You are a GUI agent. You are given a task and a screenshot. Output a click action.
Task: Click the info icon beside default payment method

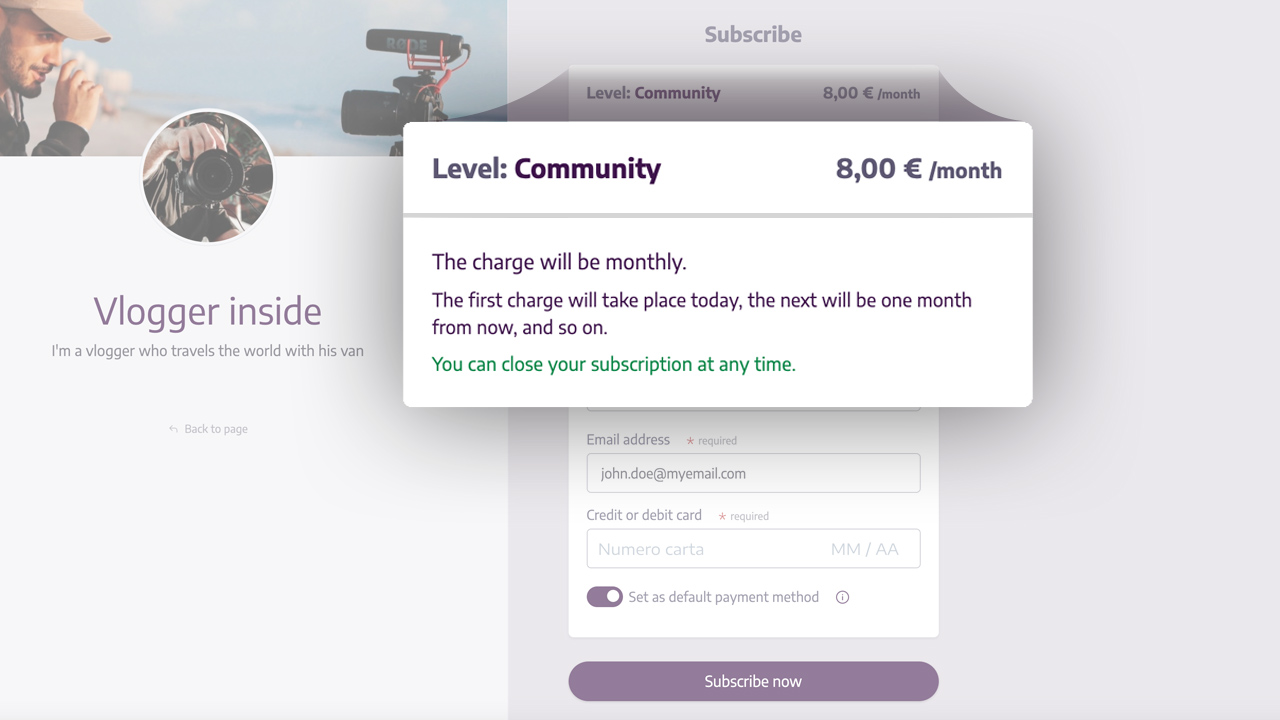tap(842, 597)
